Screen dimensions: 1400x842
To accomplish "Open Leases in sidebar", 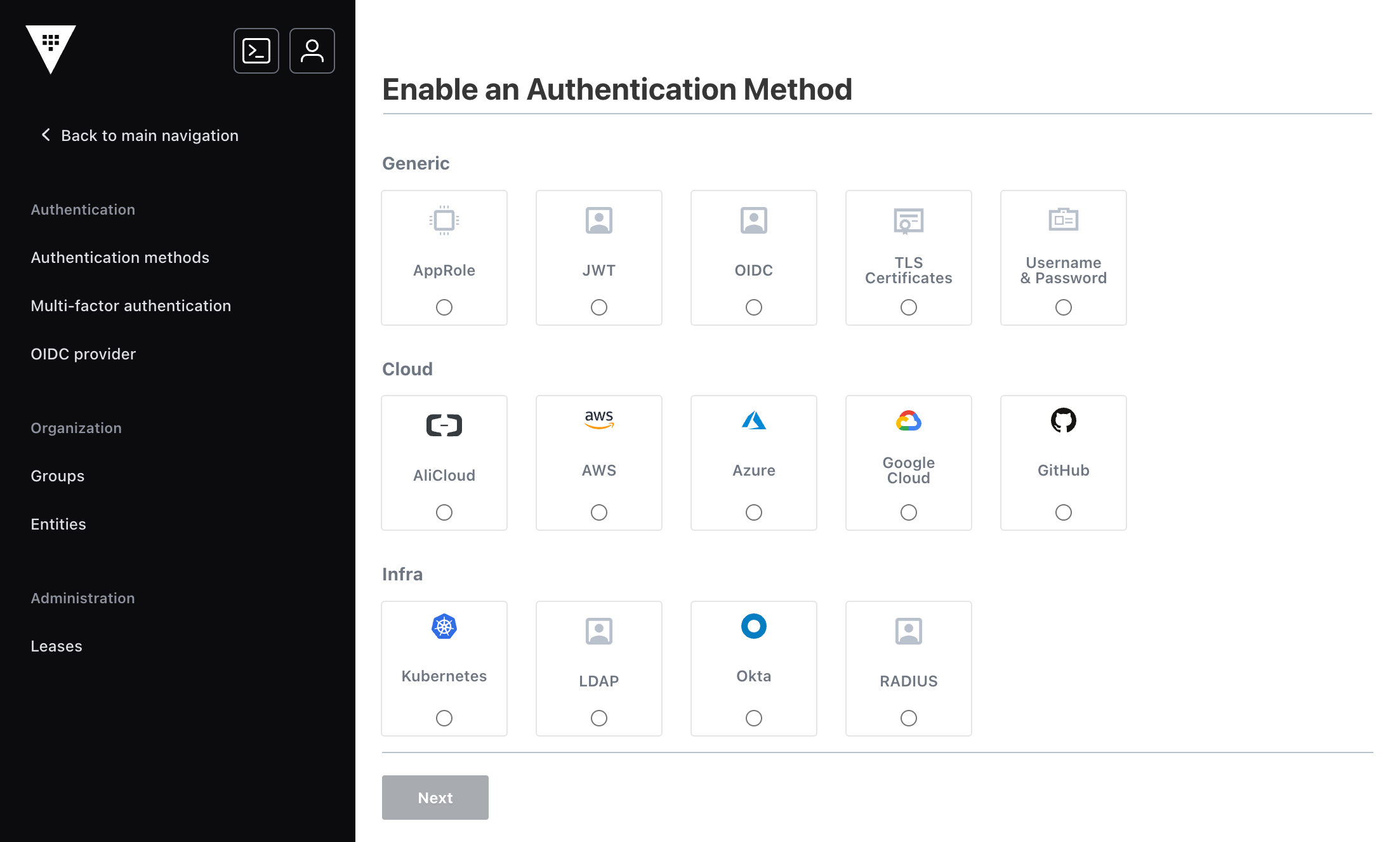I will (56, 646).
